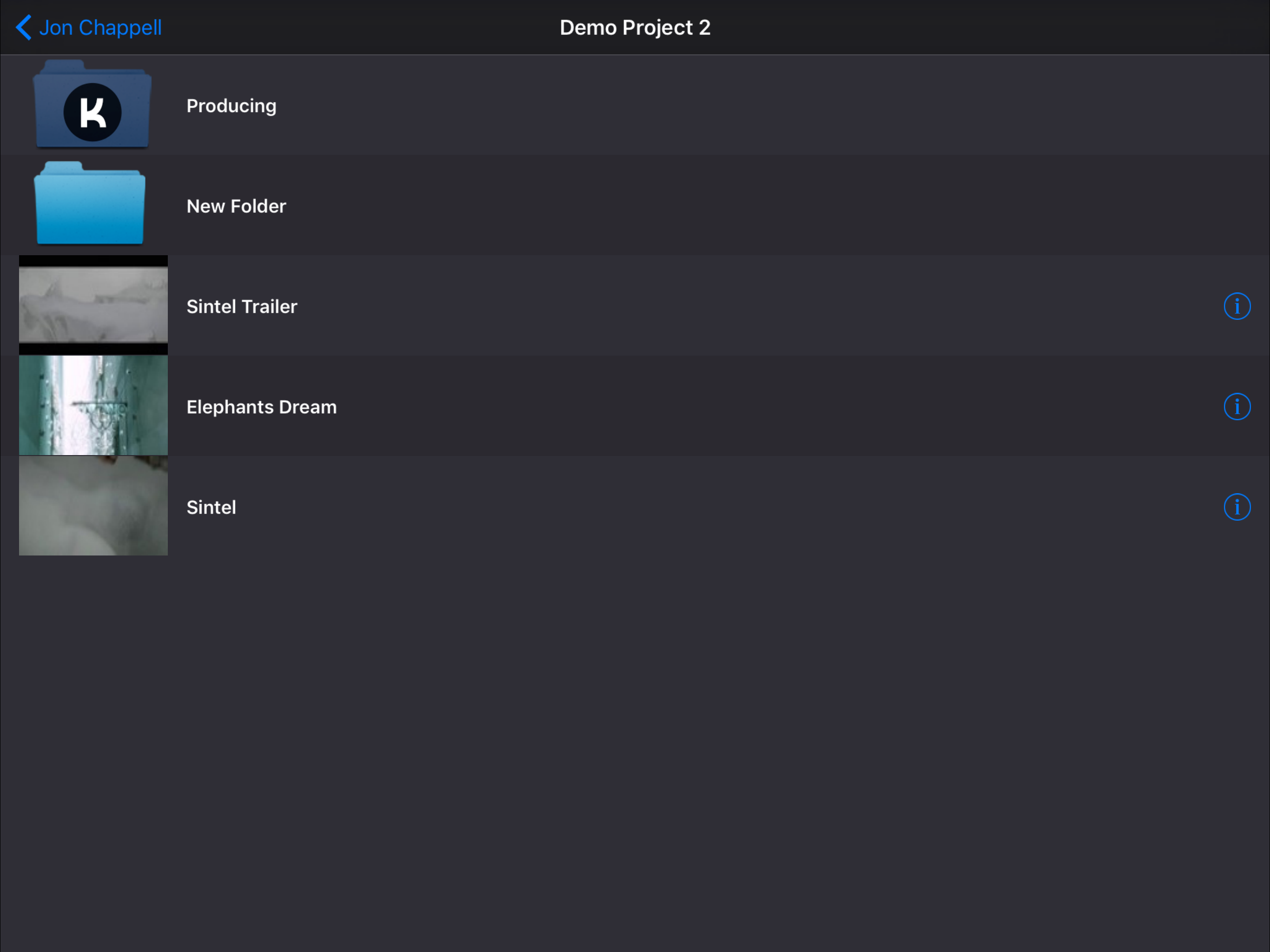This screenshot has width=1270, height=952.
Task: Click the Producing folder name
Action: (232, 106)
